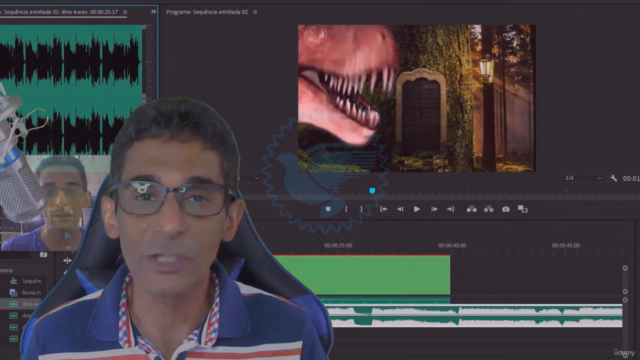Click the upper channel waveform in Source monitor
640x360 pixels.
coord(70,60)
